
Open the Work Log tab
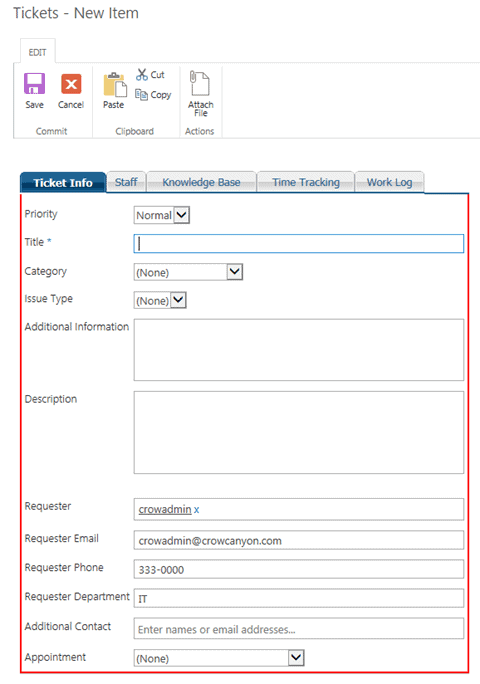[389, 182]
